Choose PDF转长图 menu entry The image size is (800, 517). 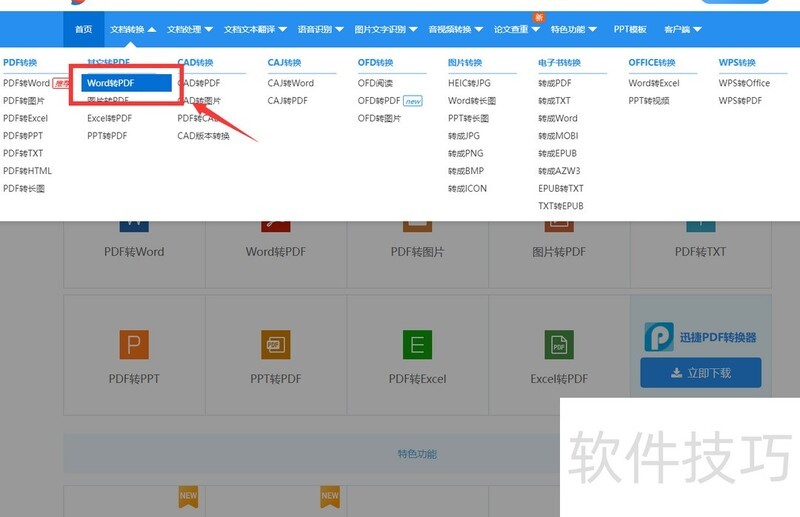(23, 188)
